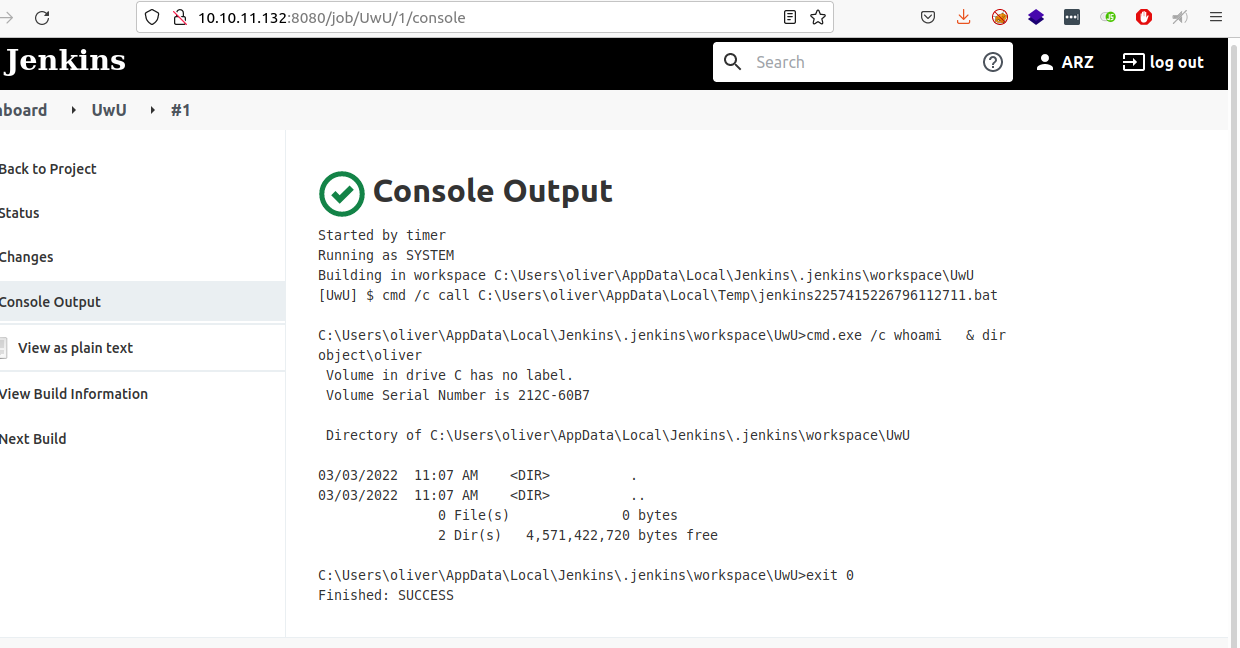The image size is (1240, 648).
Task: Click the dark password dots extension icon
Action: pos(1072,17)
